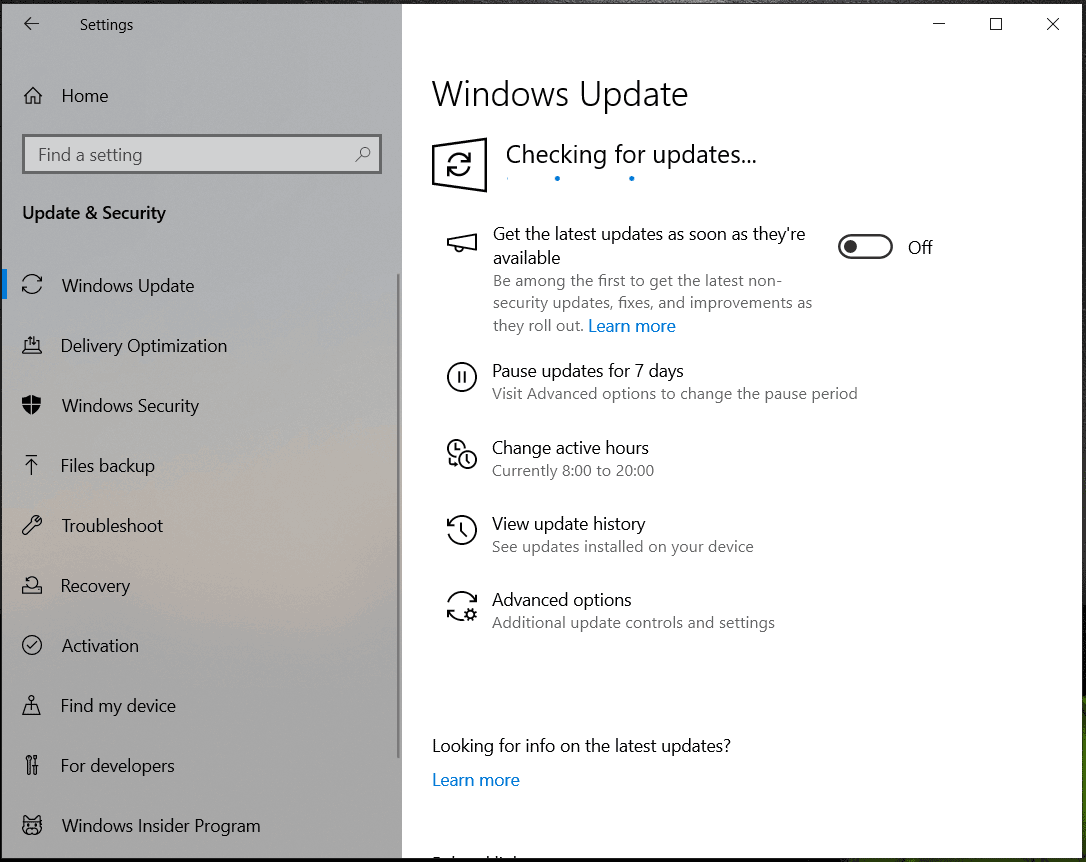
Task: Open Advanced options for updates
Action: 561,600
